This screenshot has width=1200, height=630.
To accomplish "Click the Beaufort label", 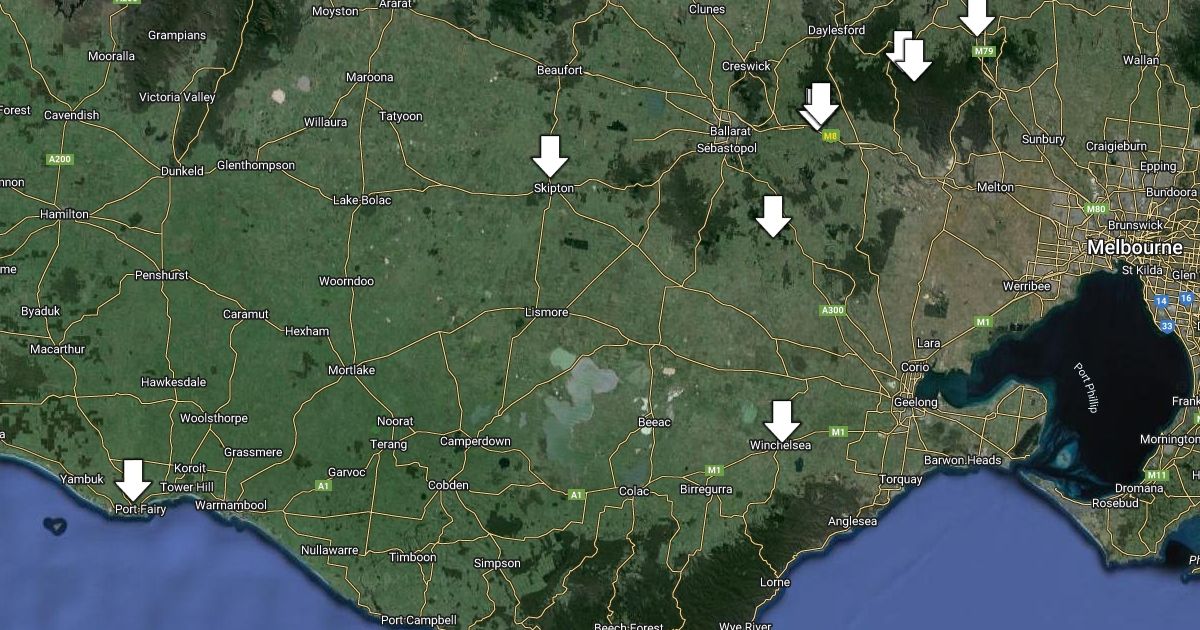I will pyautogui.click(x=559, y=71).
